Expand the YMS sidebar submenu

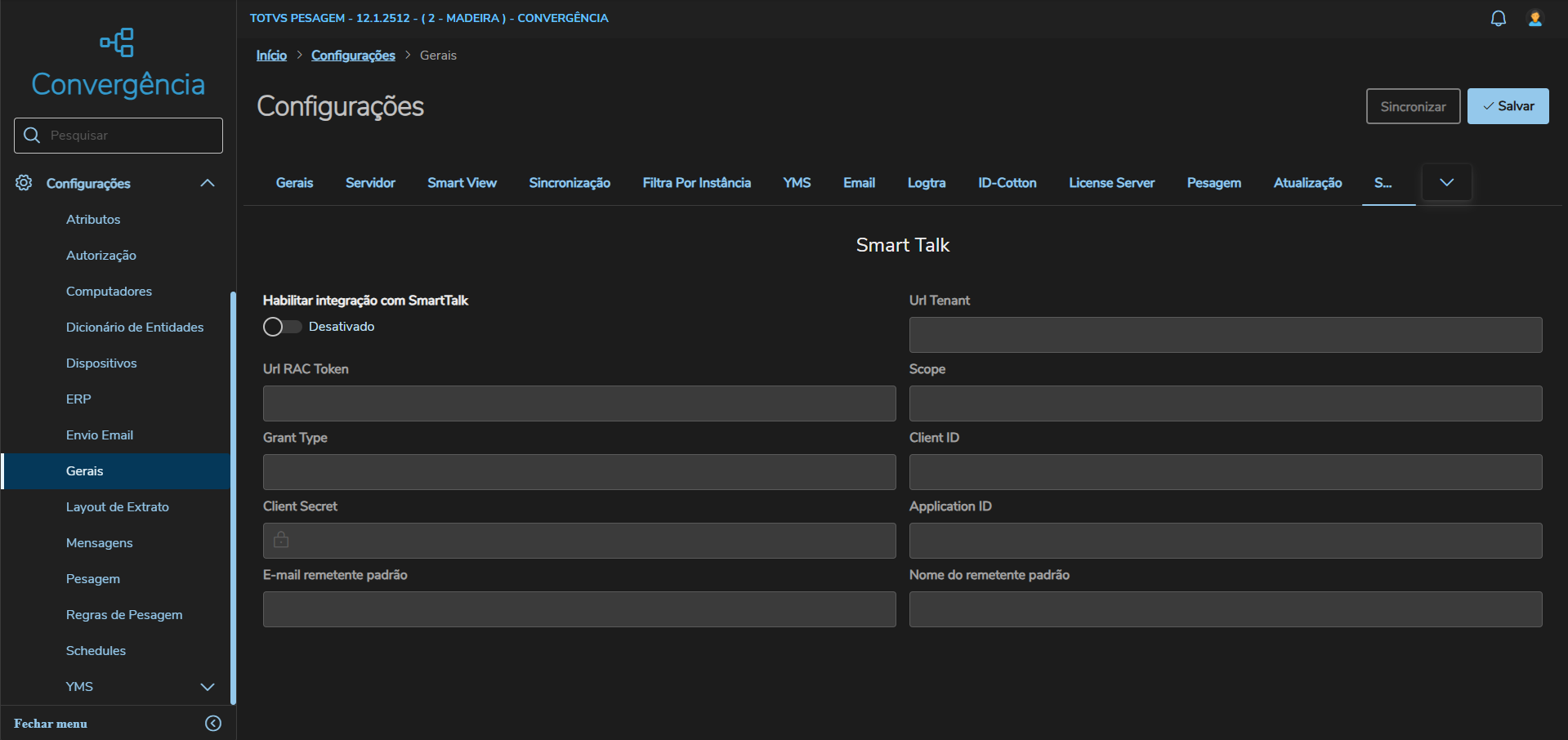pos(208,687)
